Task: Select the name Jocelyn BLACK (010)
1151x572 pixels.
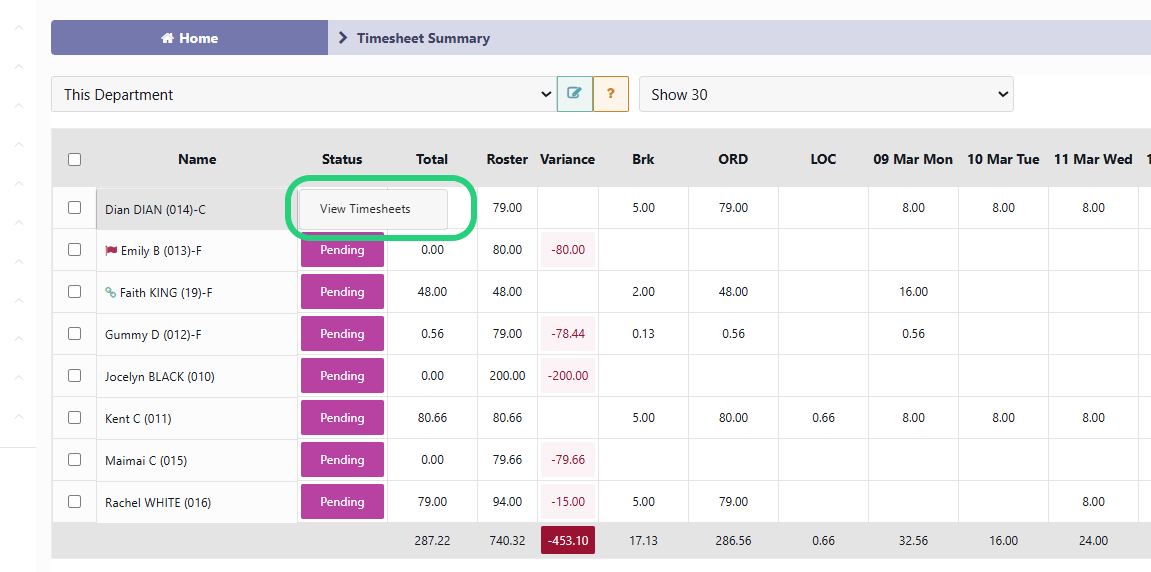Action: (159, 377)
